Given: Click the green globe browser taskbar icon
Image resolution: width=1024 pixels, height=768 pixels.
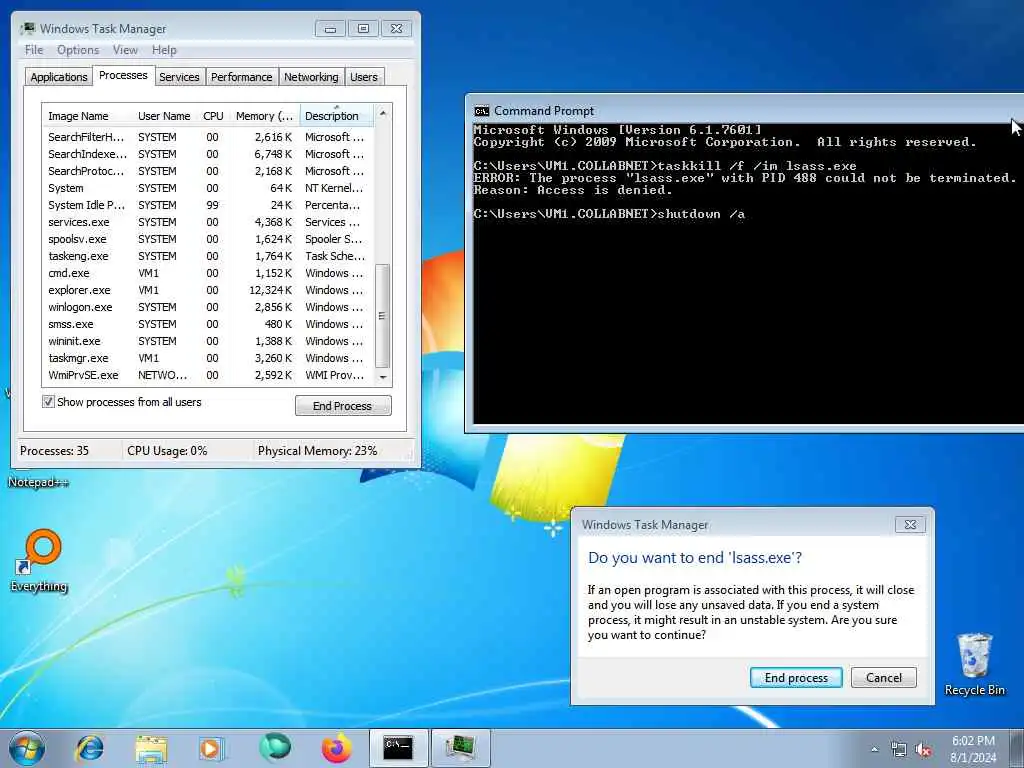Looking at the screenshot, I should [275, 748].
